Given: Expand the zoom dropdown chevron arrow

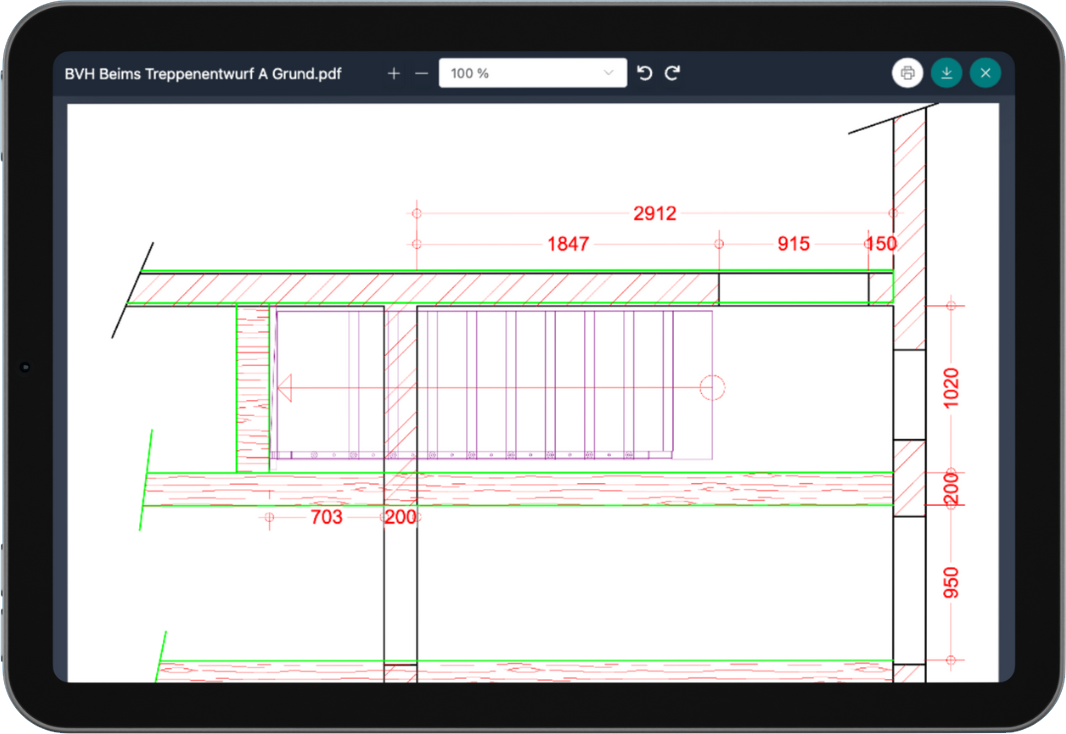Looking at the screenshot, I should point(609,73).
